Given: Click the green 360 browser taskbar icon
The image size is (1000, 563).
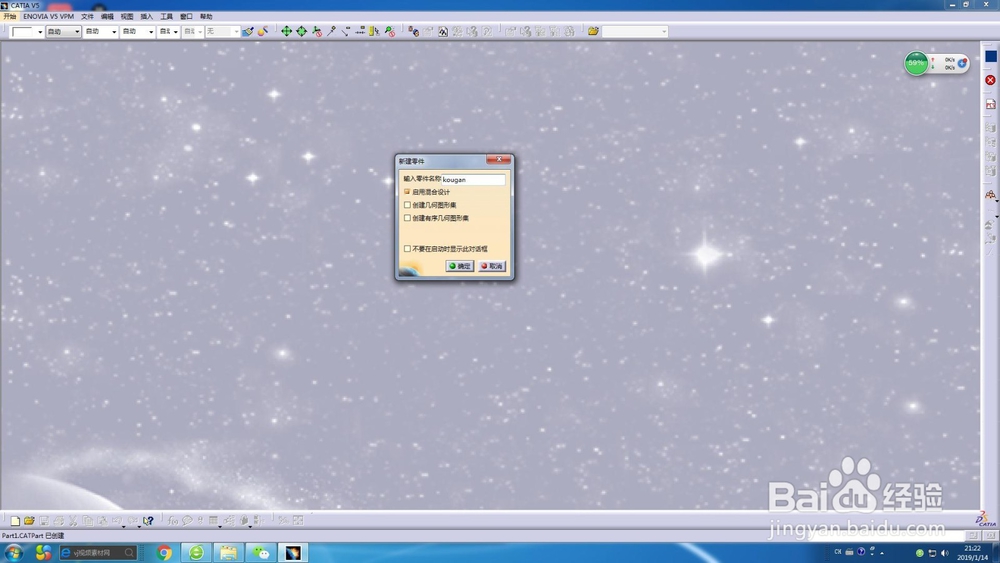Looking at the screenshot, I should point(196,552).
